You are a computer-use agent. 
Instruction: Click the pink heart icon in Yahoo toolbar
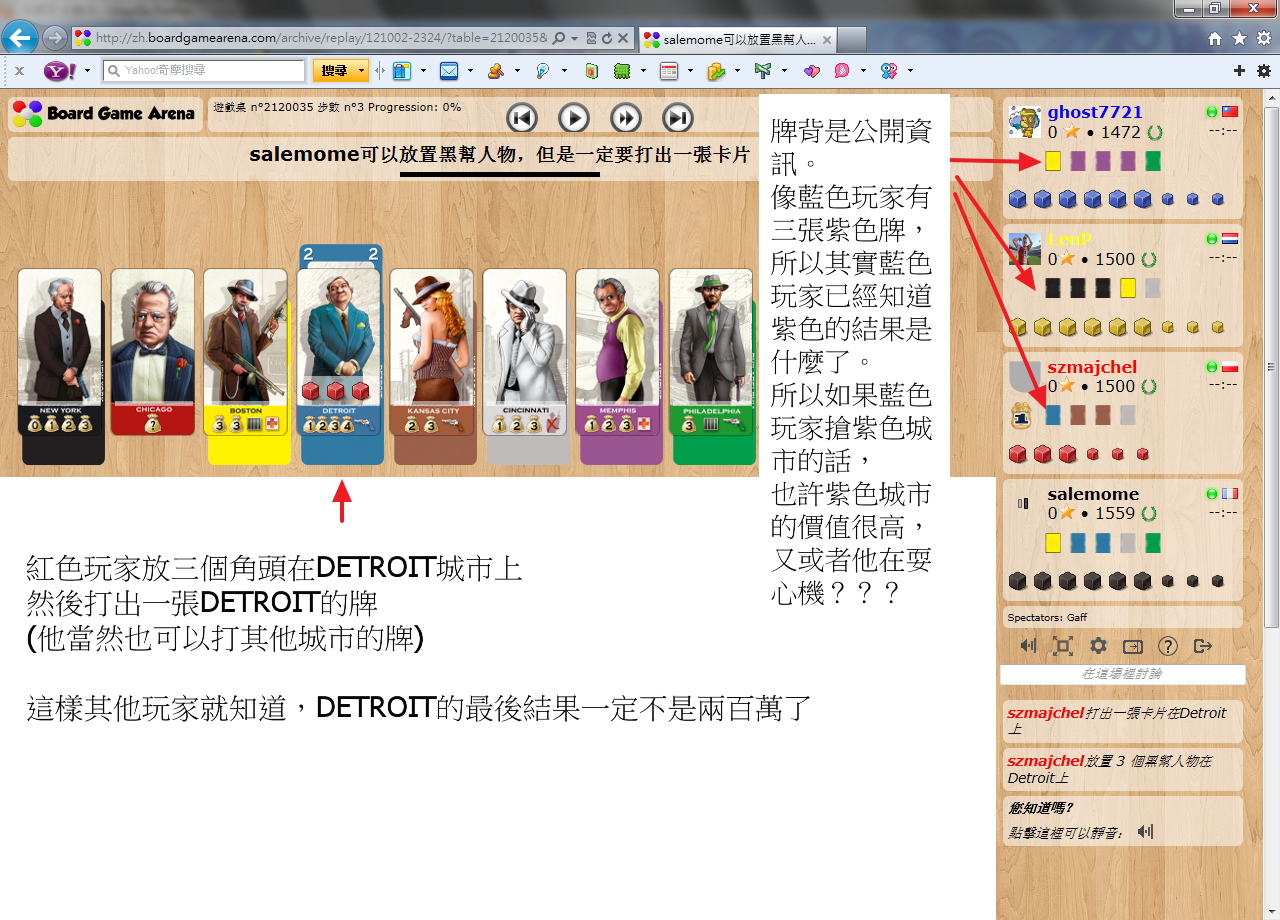point(811,71)
